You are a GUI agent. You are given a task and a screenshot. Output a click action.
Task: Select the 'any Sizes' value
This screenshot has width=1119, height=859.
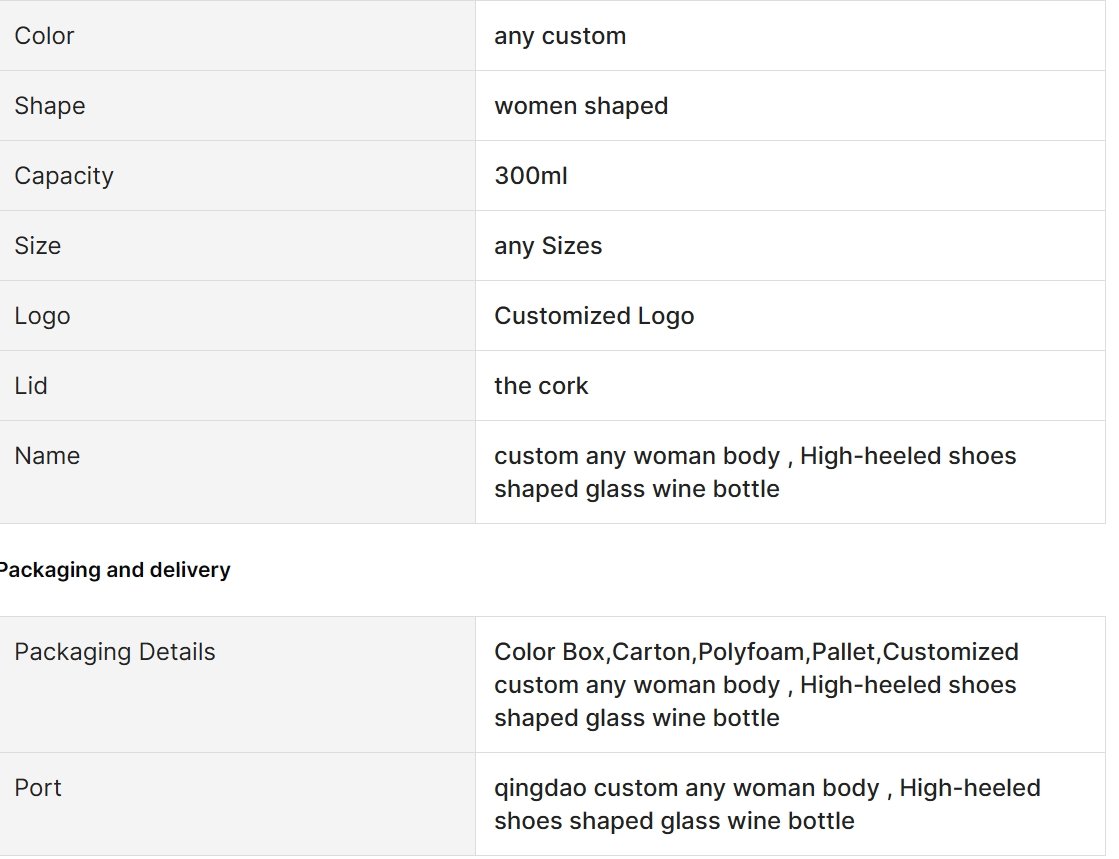click(548, 245)
